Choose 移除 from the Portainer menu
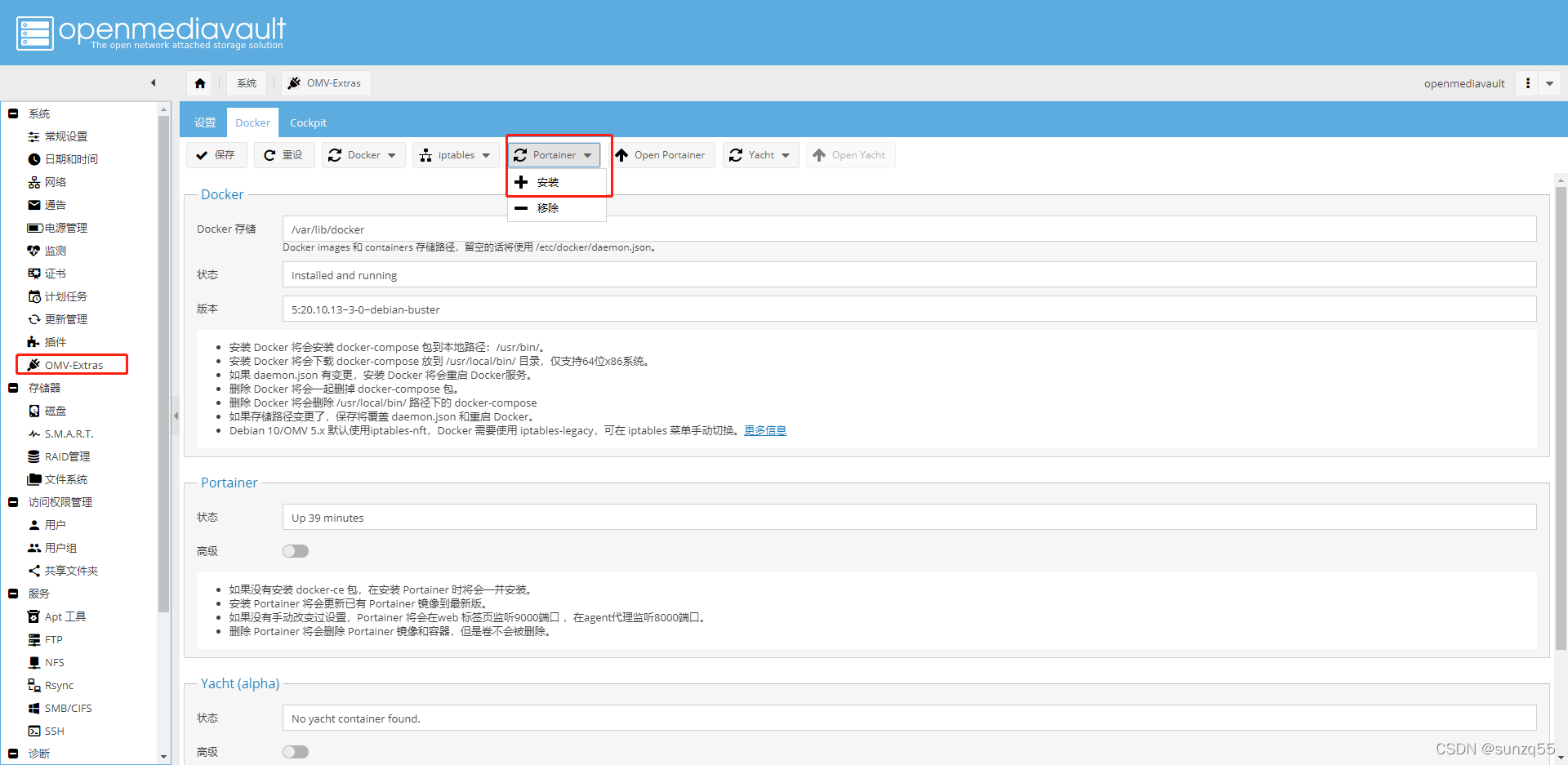Screen dimensions: 1568x765 coord(557,208)
